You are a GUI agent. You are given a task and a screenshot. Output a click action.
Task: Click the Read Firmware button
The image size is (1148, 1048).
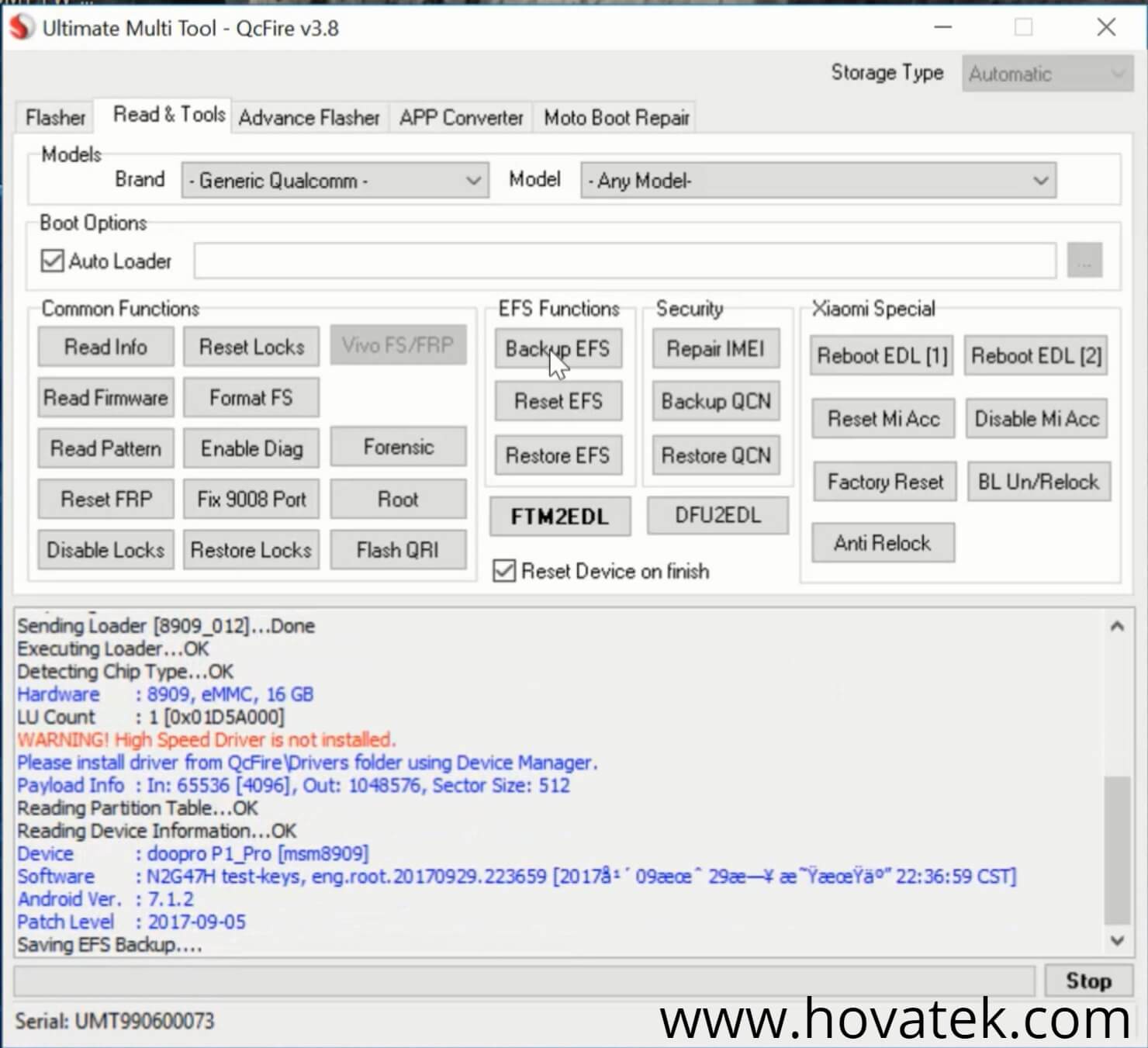coord(105,398)
